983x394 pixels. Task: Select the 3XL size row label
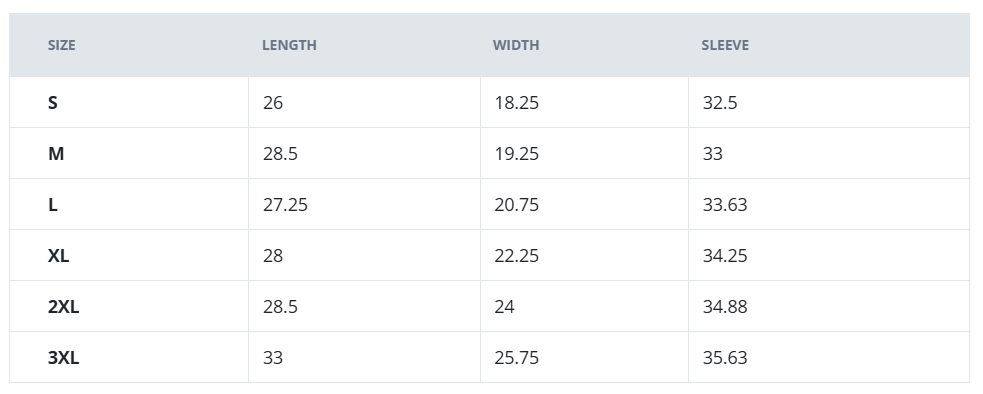[63, 358]
